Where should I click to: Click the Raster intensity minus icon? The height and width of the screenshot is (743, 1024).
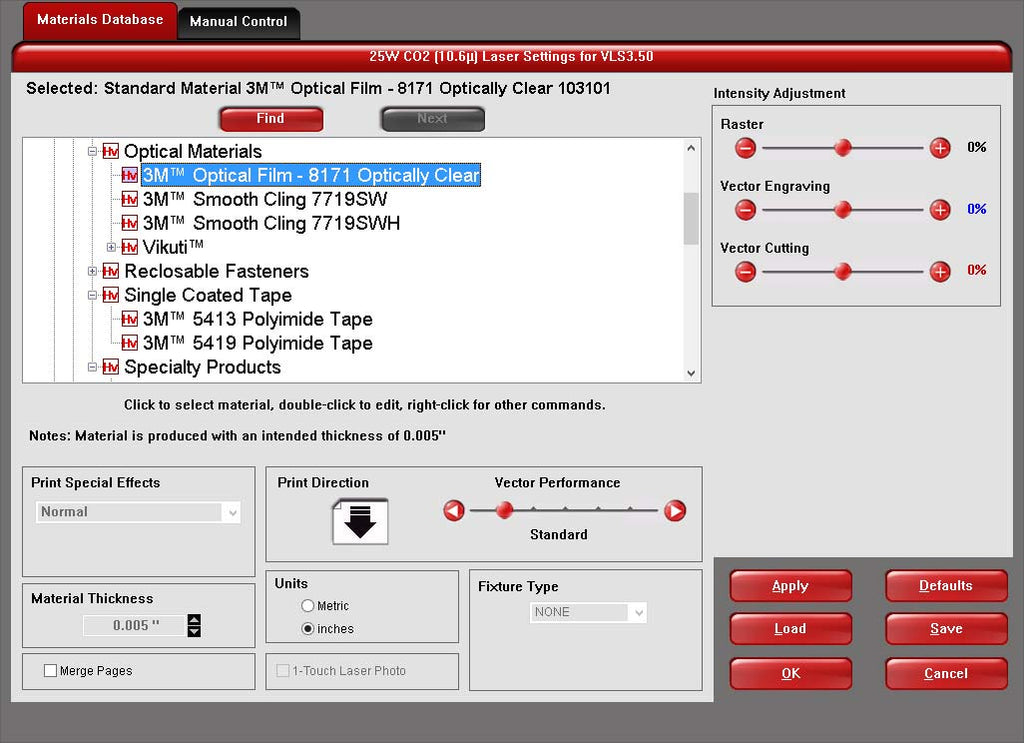pyautogui.click(x=745, y=148)
